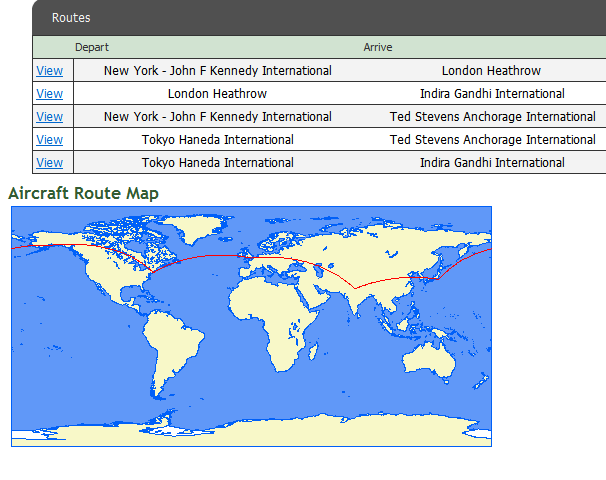Viewport: 606px width, 480px height.
Task: Click the world route map image
Action: pos(252,327)
